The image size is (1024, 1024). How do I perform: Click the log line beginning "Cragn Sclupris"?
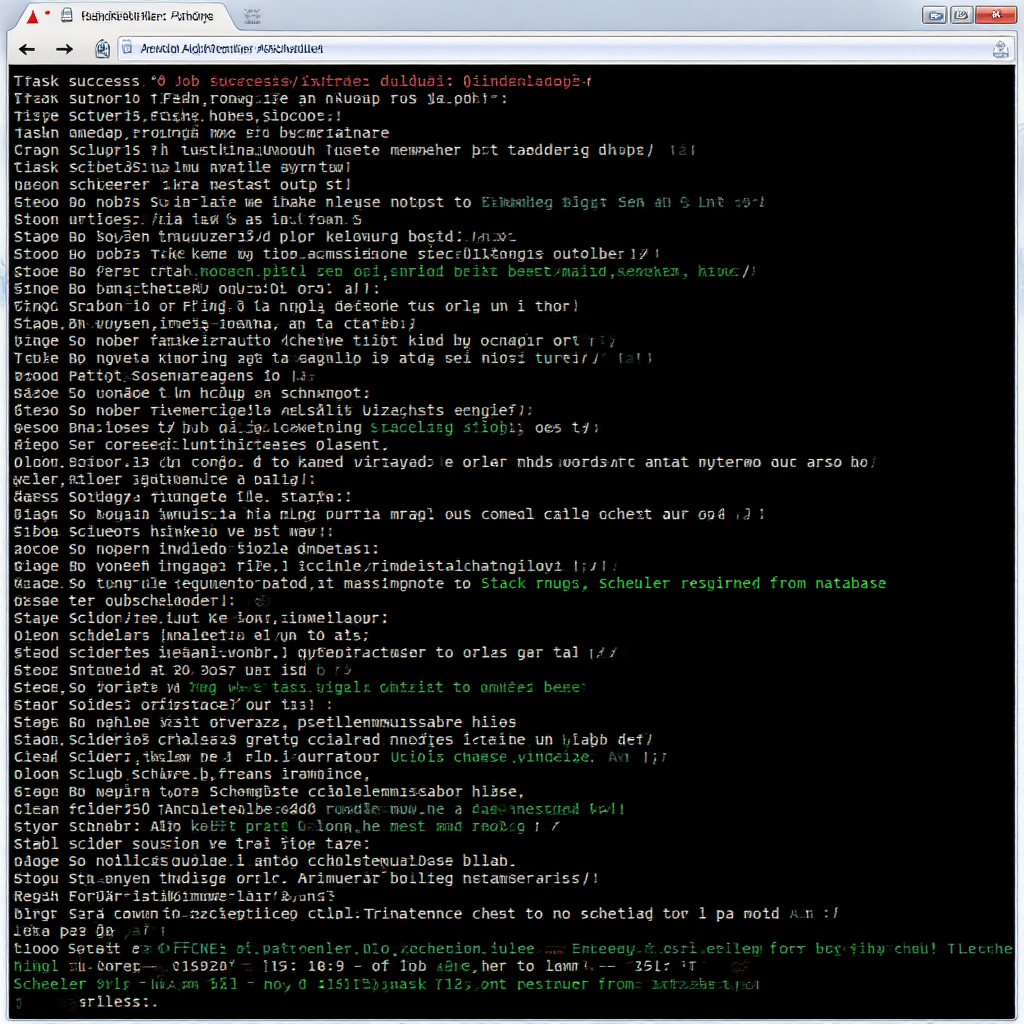click(x=355, y=150)
